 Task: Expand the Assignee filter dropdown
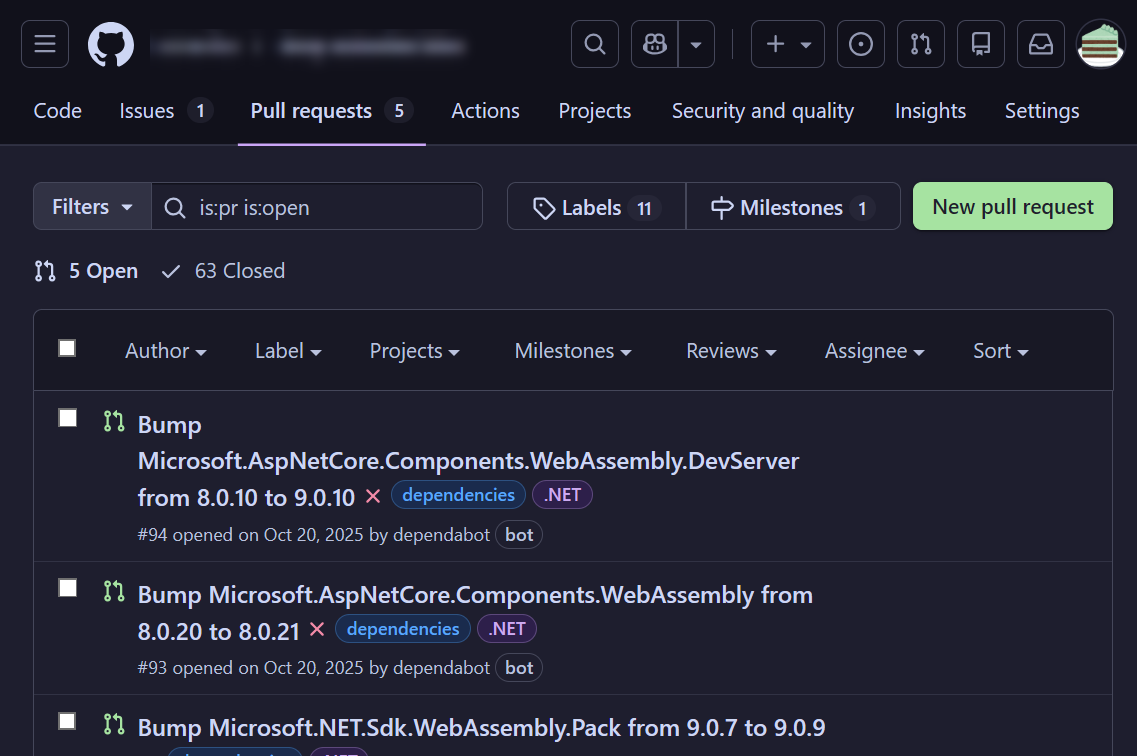(875, 351)
